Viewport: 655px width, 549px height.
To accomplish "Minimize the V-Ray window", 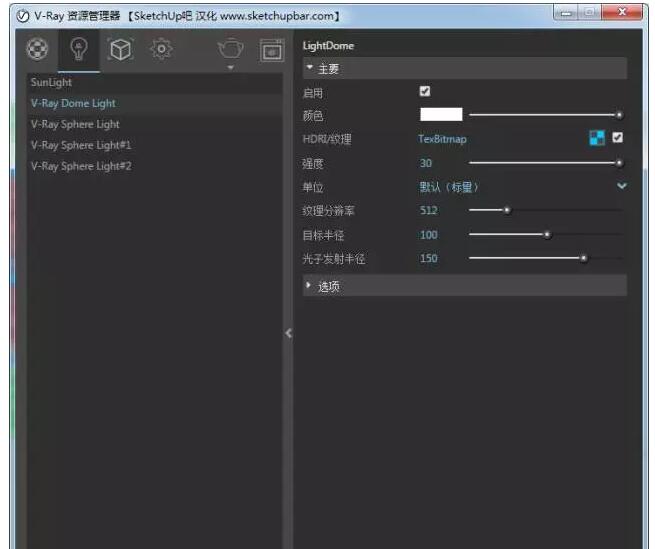I will pos(566,13).
